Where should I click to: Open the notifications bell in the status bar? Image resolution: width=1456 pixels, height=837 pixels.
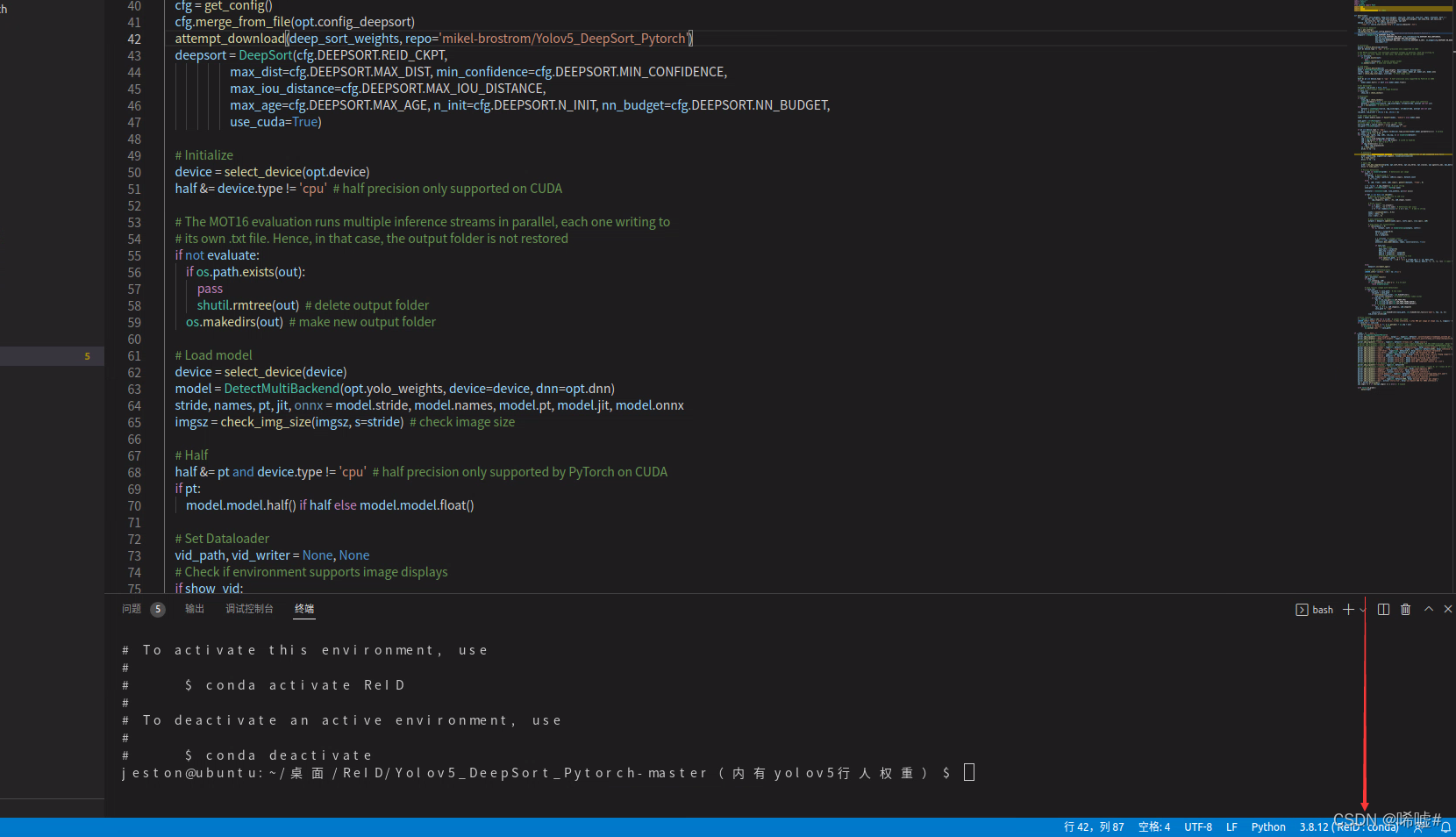coord(1445,827)
